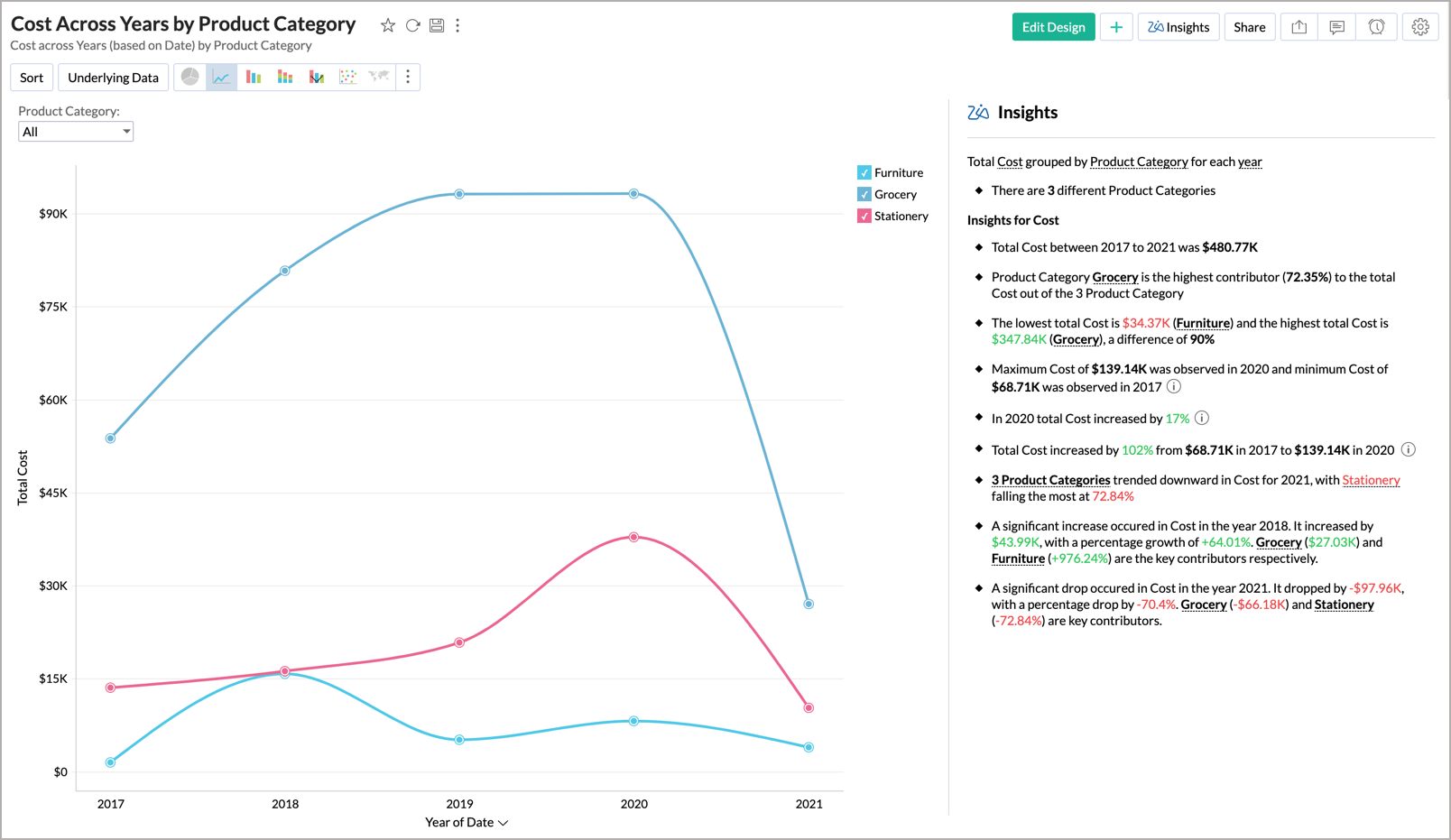Uncheck the Furniture series in the legend
This screenshot has height=840, width=1451.
coord(864,172)
